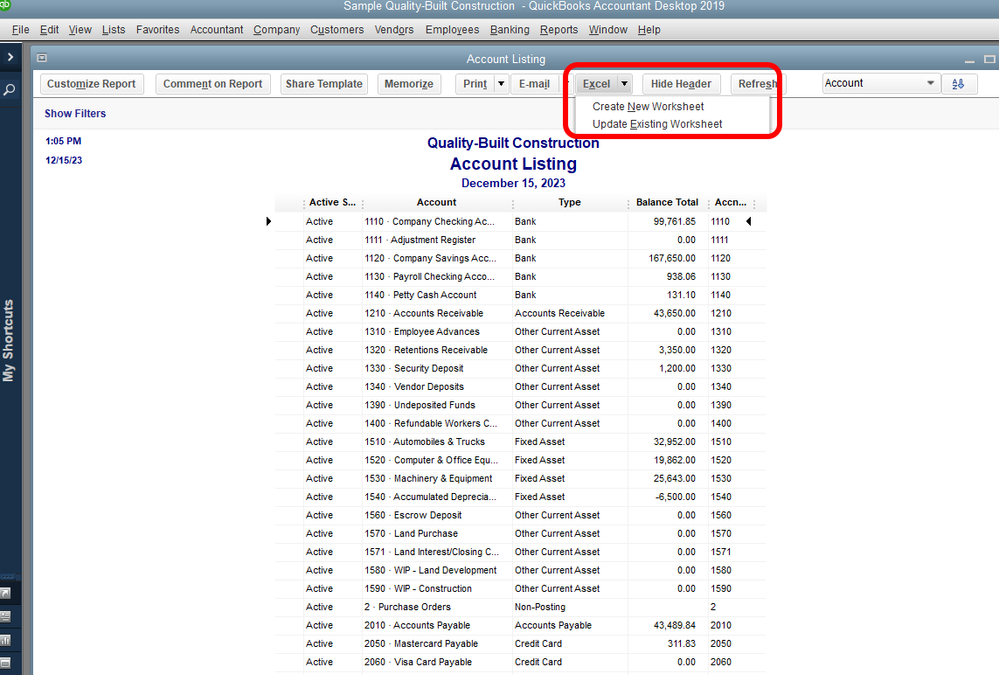999x675 pixels.
Task: Open the Run Favorite Reports bar chart icon
Action: coord(5,640)
